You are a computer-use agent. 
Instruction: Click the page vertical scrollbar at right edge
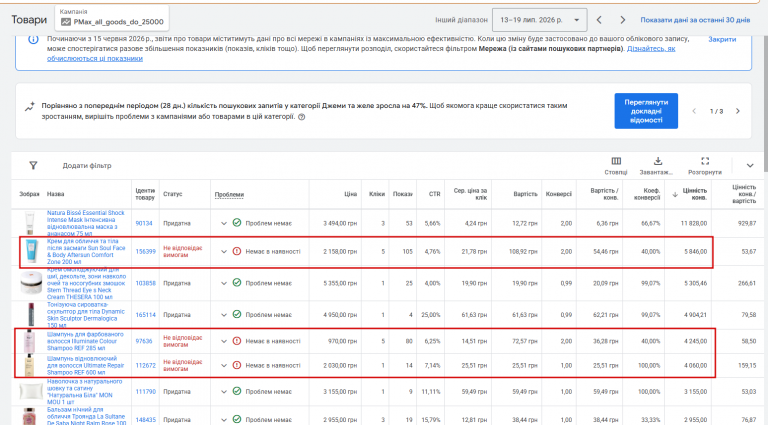coord(765,103)
